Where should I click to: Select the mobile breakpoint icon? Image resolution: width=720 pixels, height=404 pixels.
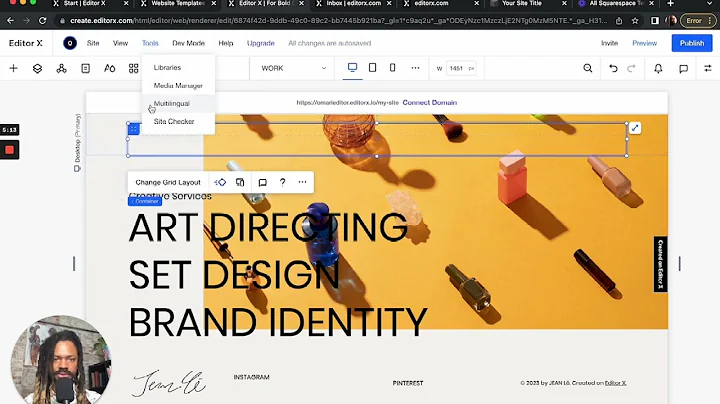[392, 67]
